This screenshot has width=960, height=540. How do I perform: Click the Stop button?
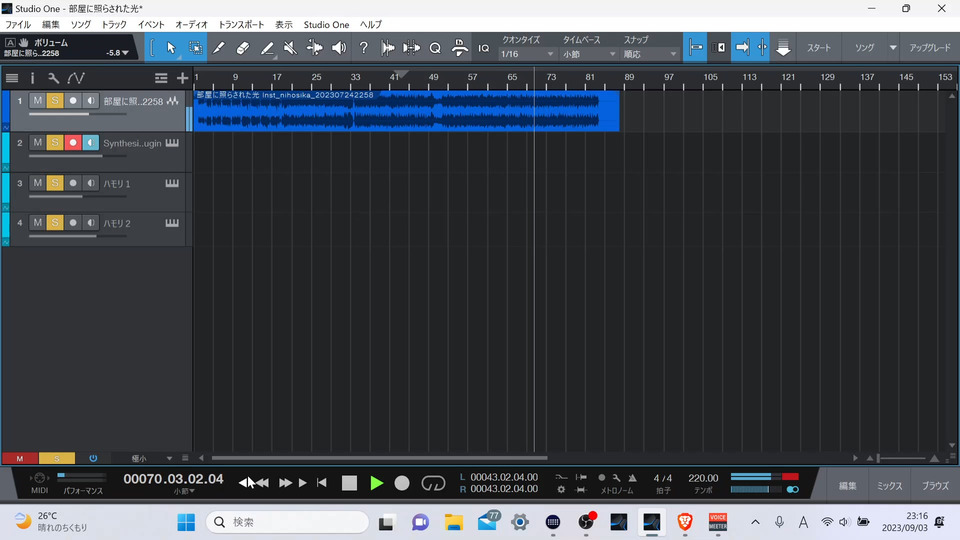[x=349, y=483]
